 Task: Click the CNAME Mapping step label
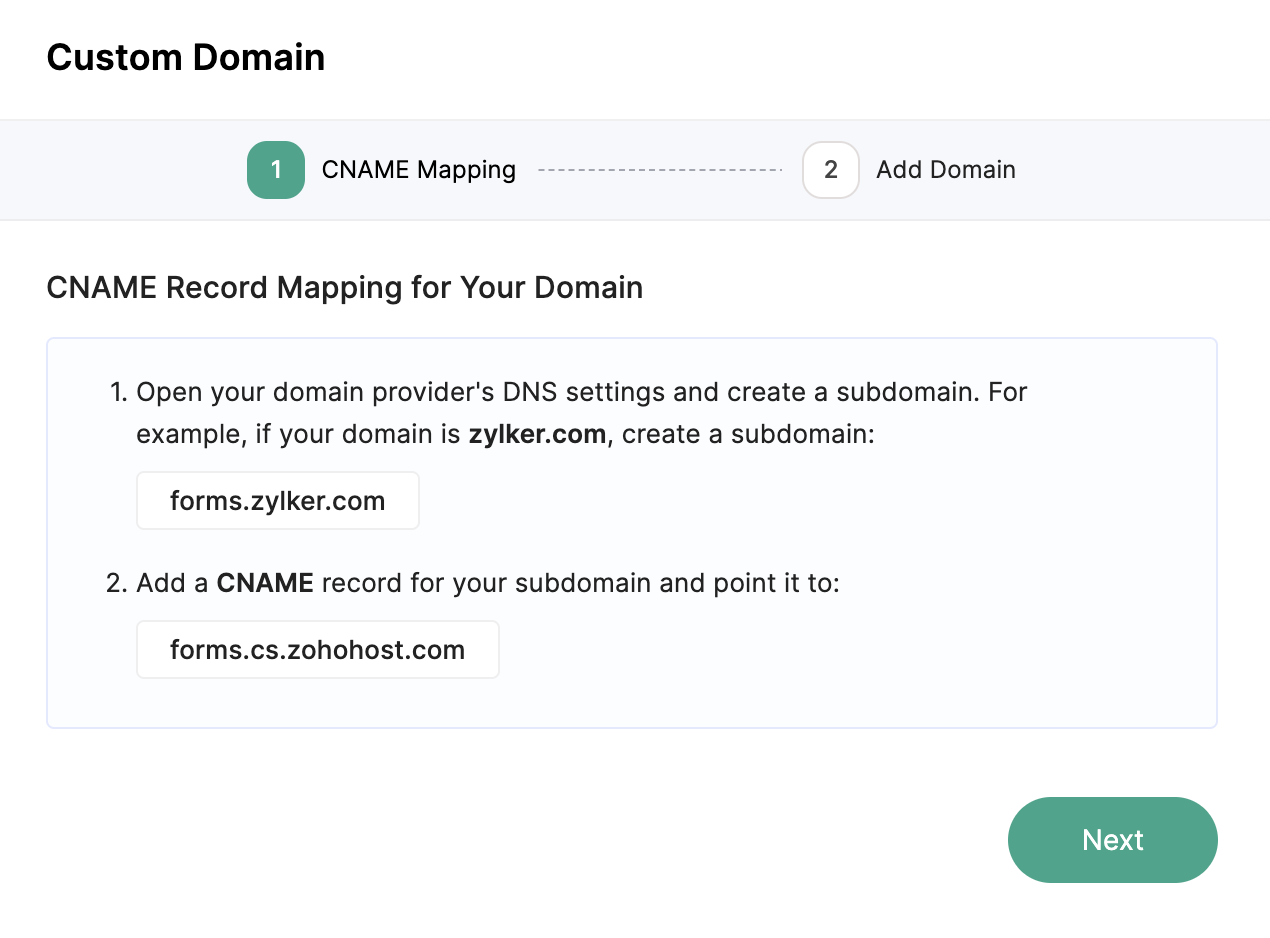click(419, 170)
